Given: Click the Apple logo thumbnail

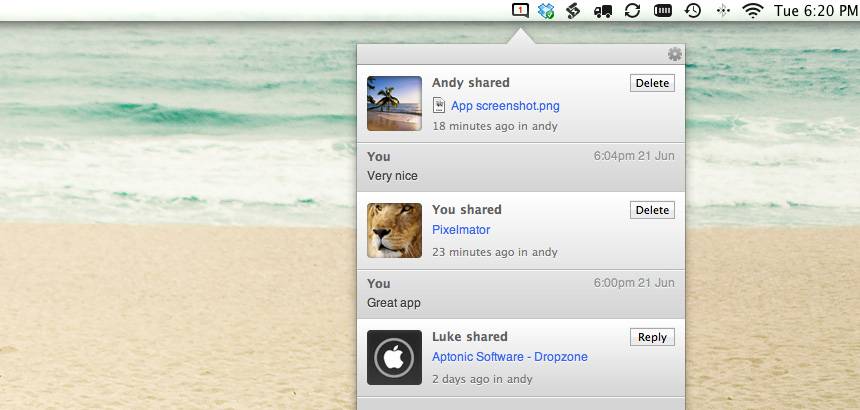Looking at the screenshot, I should point(394,357).
